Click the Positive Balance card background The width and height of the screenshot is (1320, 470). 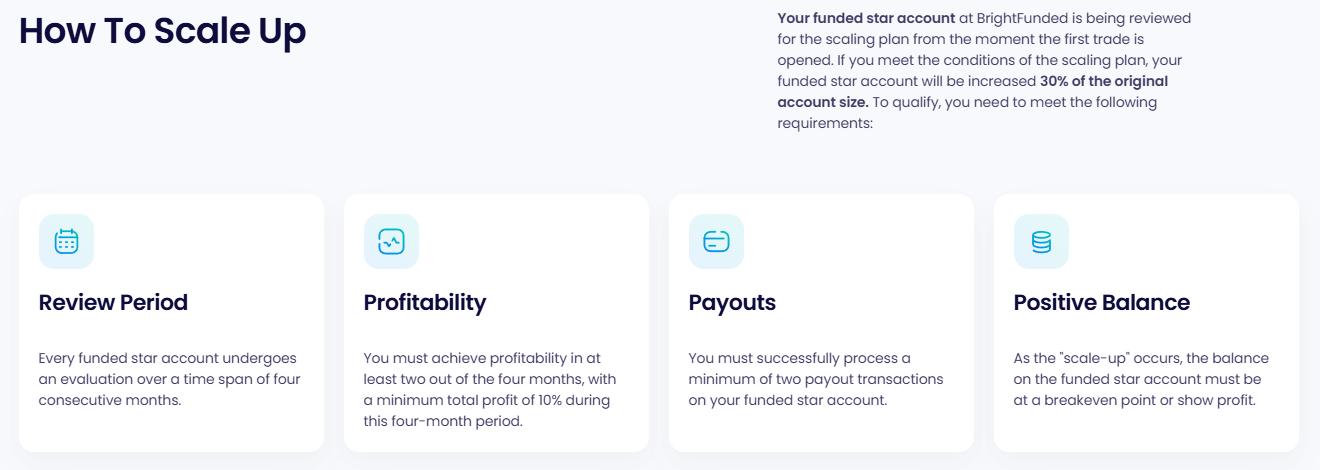[1146, 323]
